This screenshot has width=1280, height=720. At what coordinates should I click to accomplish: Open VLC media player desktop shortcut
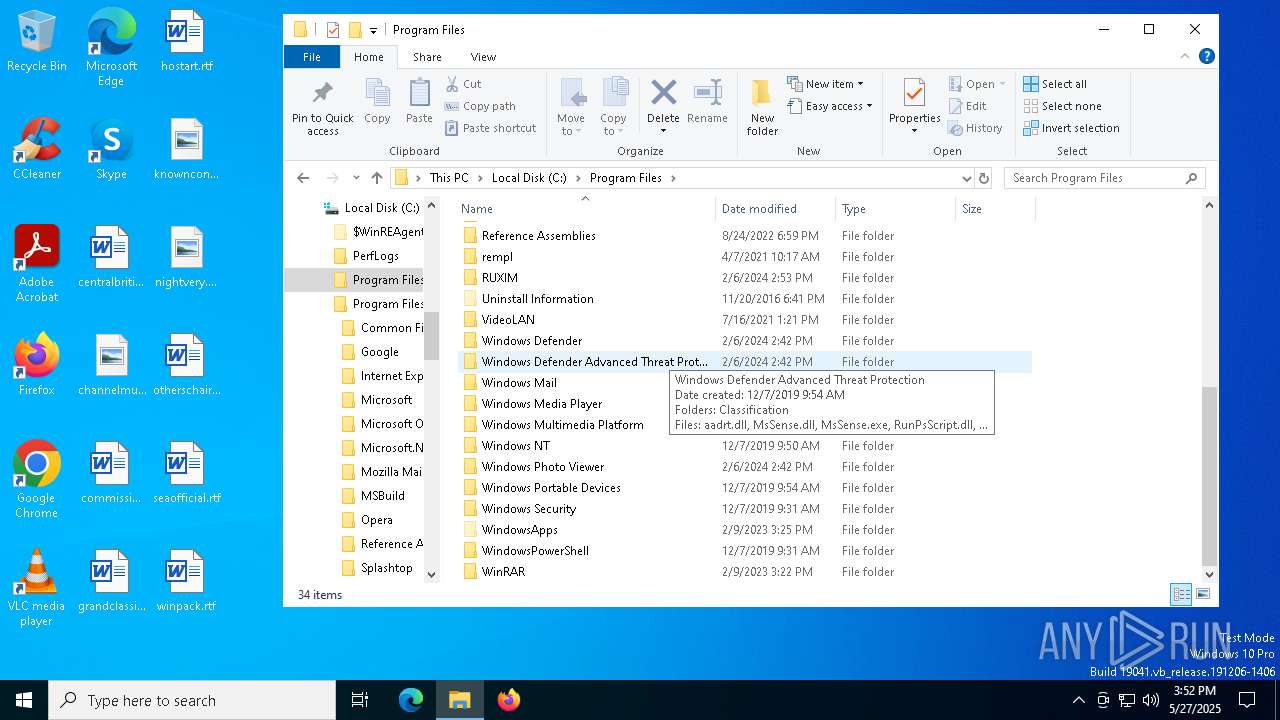coord(36,588)
